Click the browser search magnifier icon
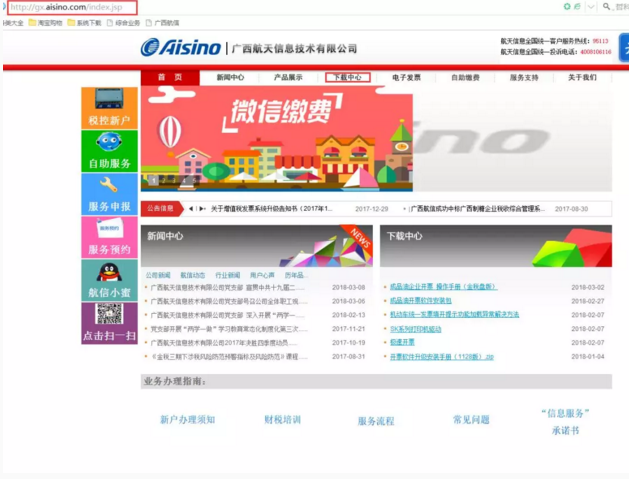 [606, 6]
